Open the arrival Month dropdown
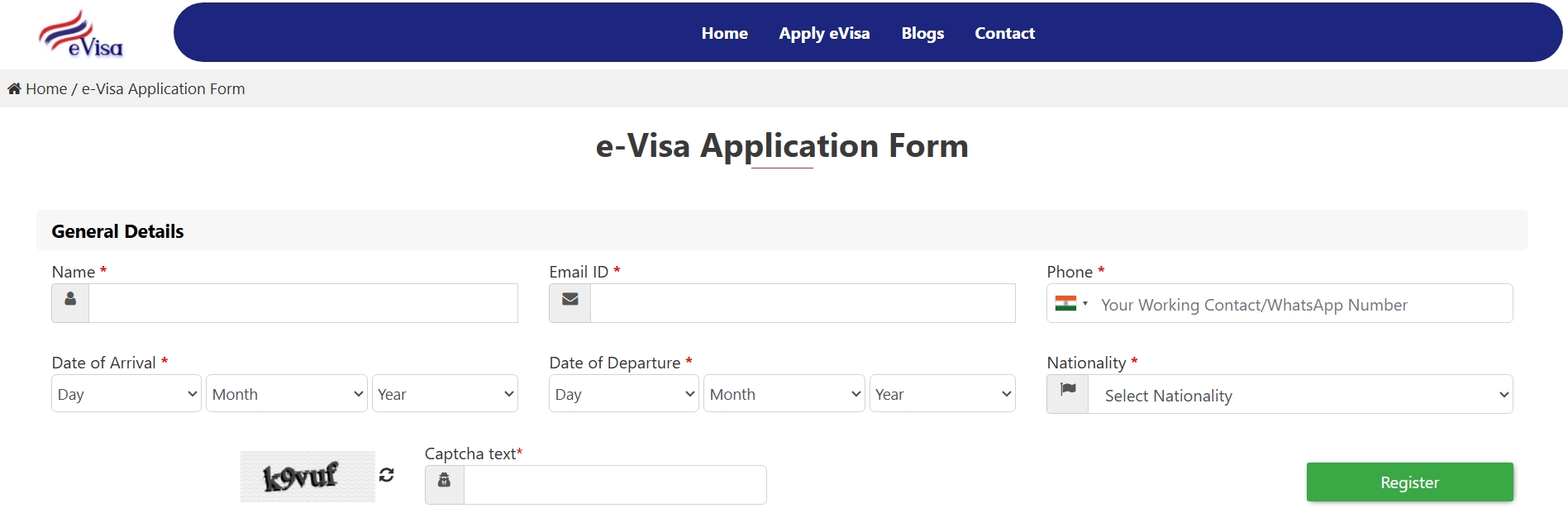The height and width of the screenshot is (527, 1568). click(x=286, y=394)
